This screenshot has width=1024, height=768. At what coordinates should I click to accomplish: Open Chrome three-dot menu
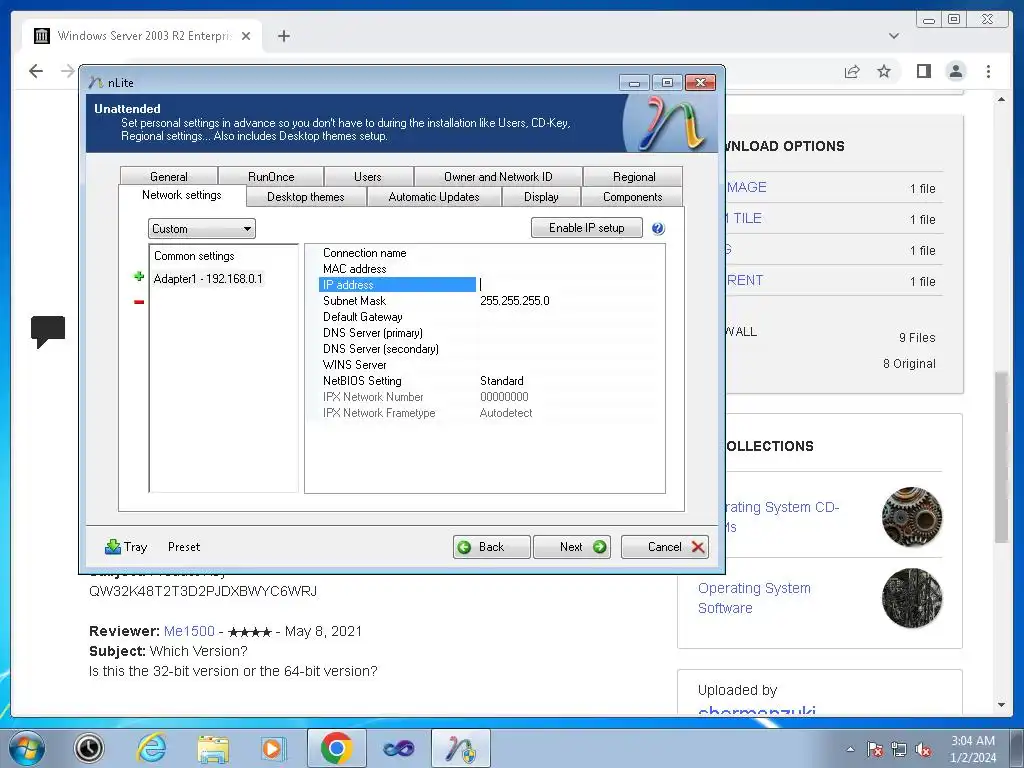pyautogui.click(x=988, y=71)
